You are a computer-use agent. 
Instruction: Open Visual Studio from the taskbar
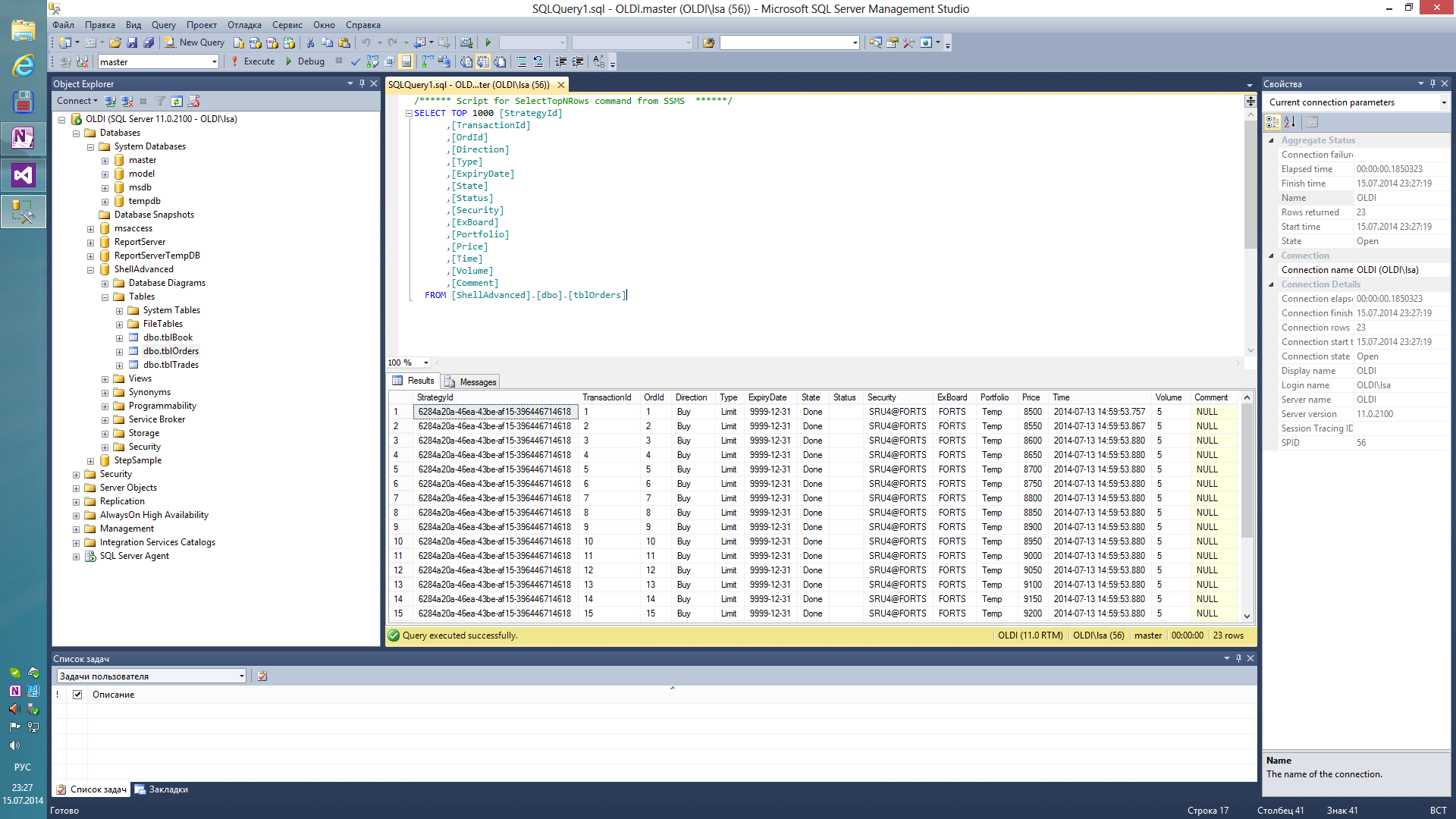[23, 175]
